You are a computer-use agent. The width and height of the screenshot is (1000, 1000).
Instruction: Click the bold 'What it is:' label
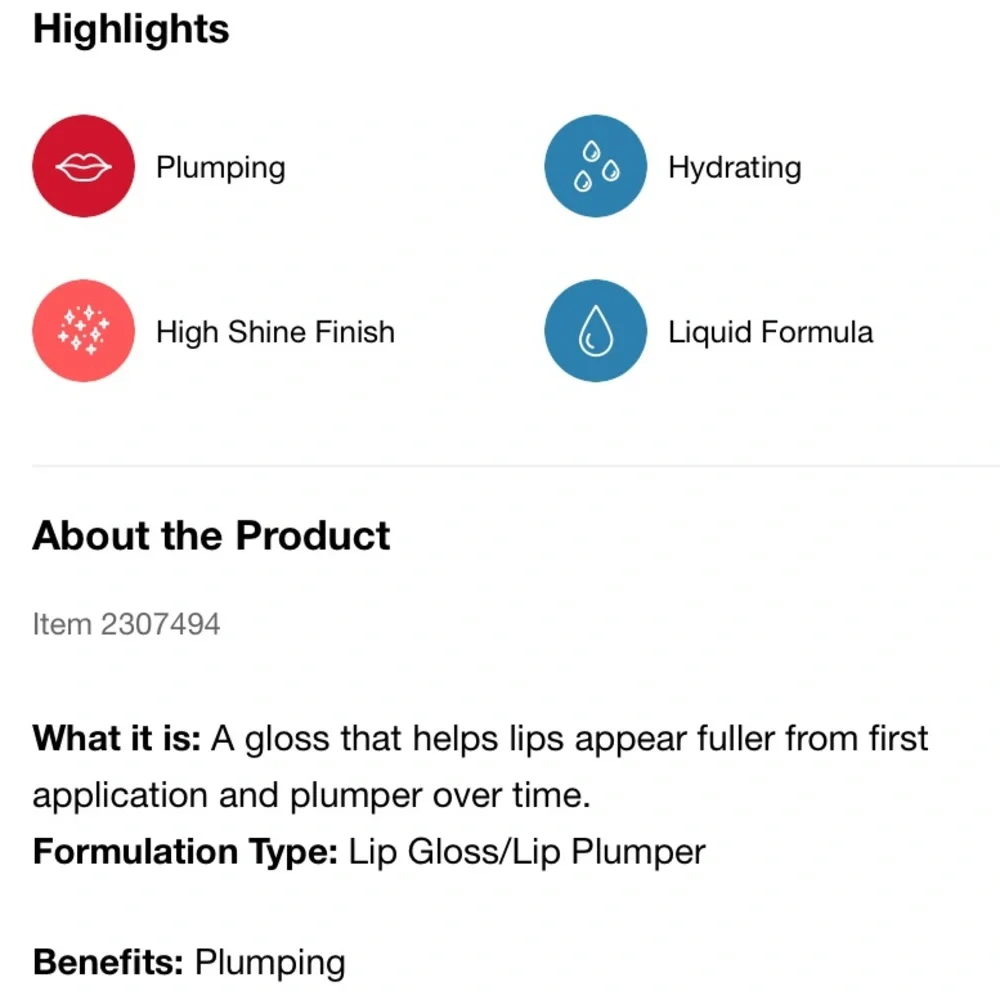tap(117, 738)
